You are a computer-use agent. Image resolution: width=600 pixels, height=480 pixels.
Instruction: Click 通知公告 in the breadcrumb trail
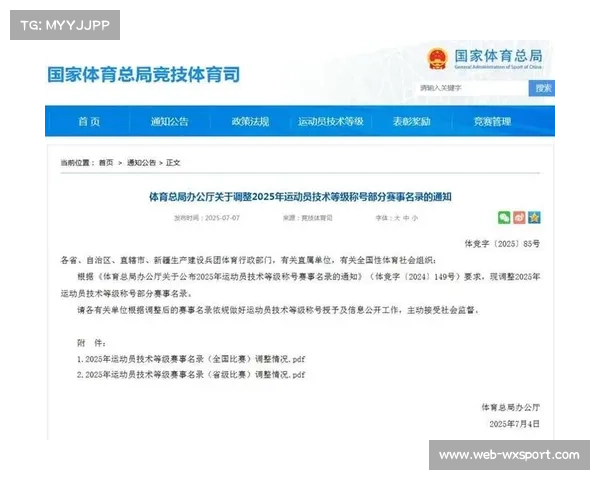[141, 162]
